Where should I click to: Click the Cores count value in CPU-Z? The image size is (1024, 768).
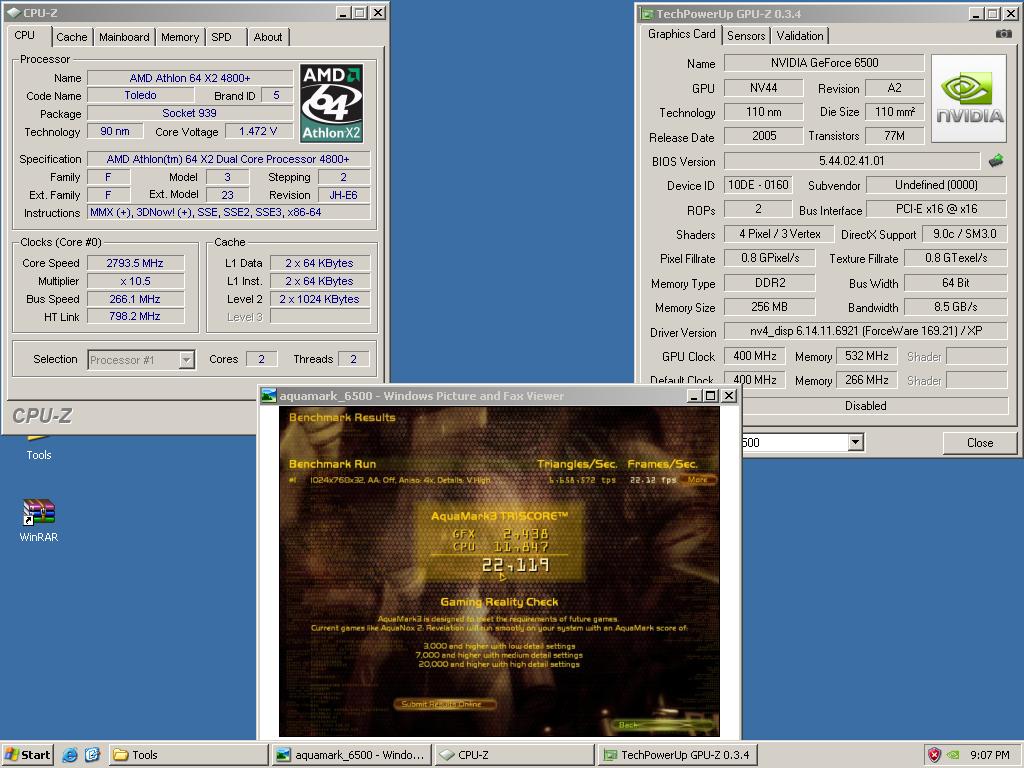point(261,359)
